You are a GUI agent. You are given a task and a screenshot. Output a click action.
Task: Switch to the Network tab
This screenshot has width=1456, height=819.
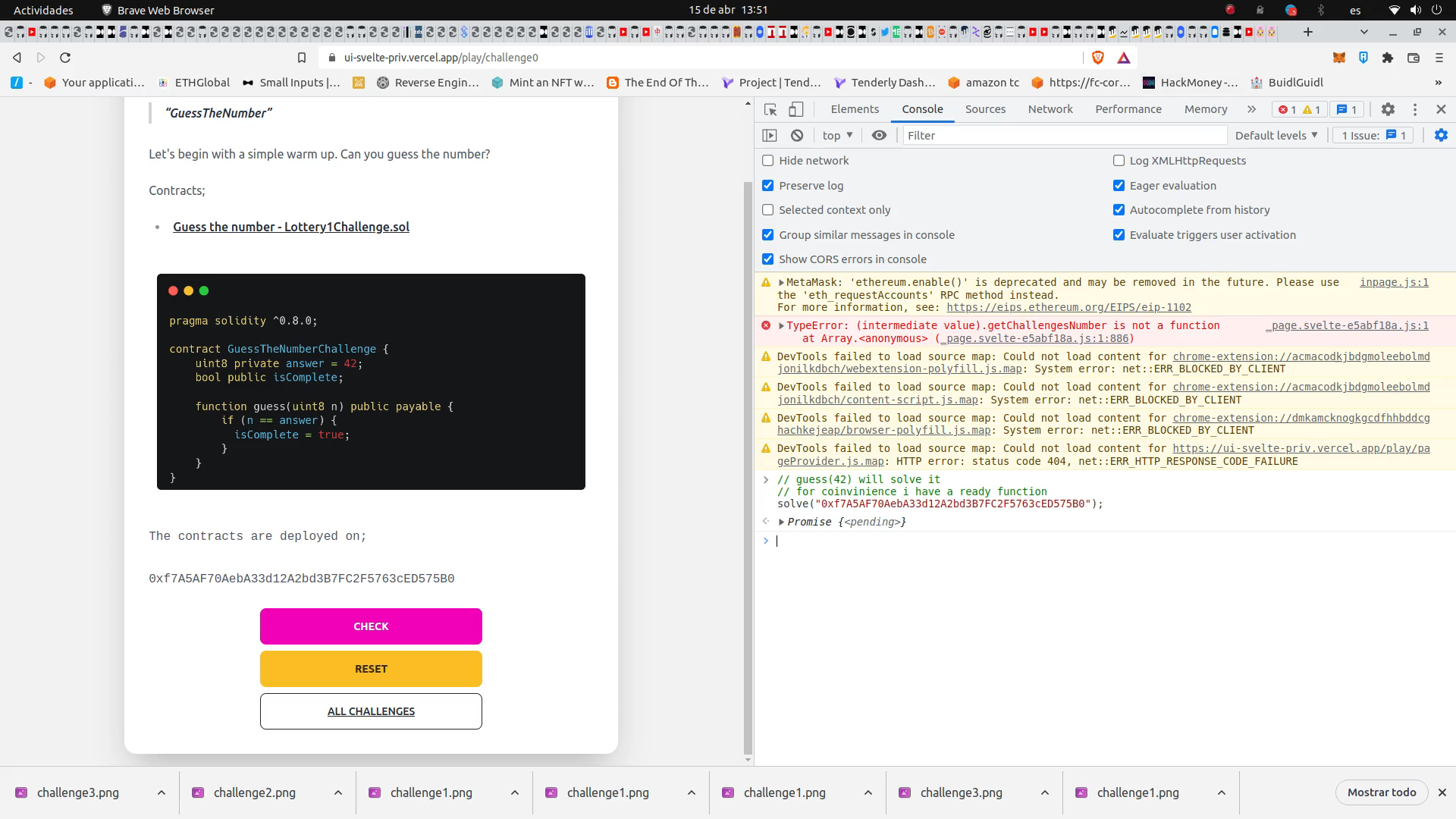(1050, 109)
